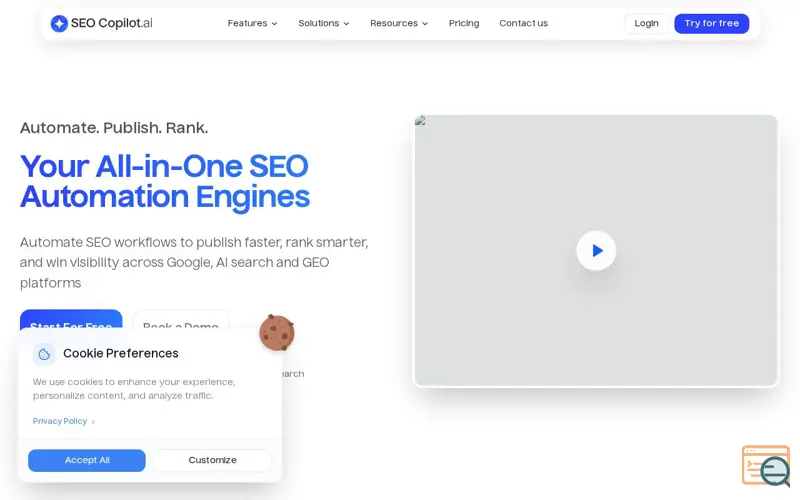Viewport: 800px width, 500px height.
Task: Click the Cookie Preferences header icon
Action: click(44, 354)
